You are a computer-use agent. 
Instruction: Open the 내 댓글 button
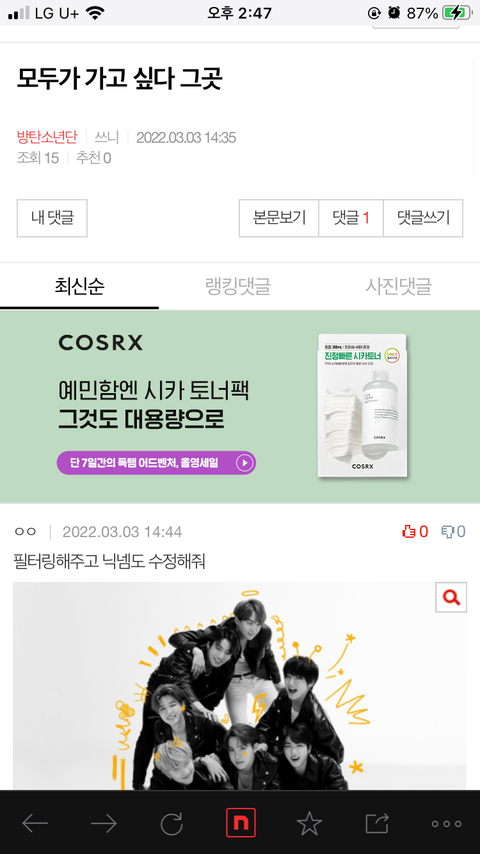point(52,218)
